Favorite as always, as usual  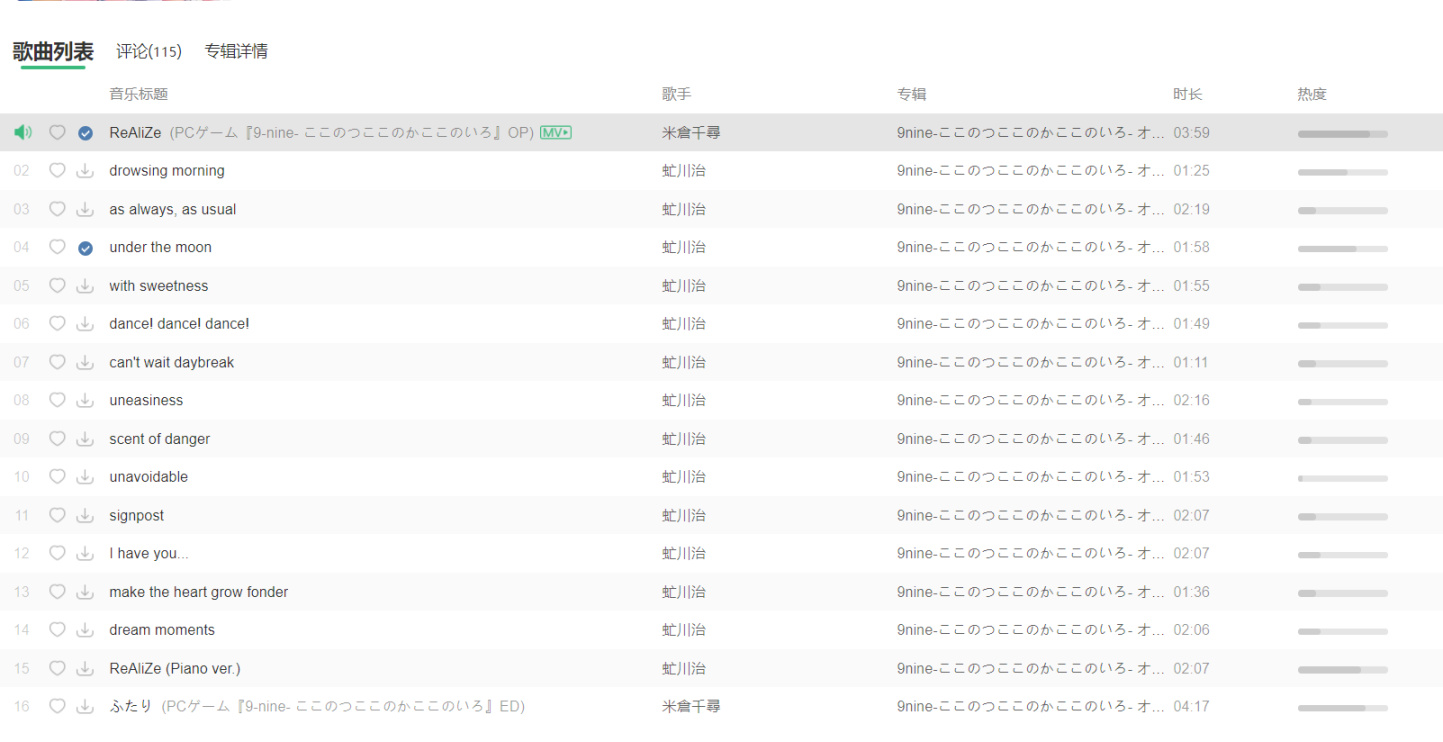pyautogui.click(x=57, y=209)
